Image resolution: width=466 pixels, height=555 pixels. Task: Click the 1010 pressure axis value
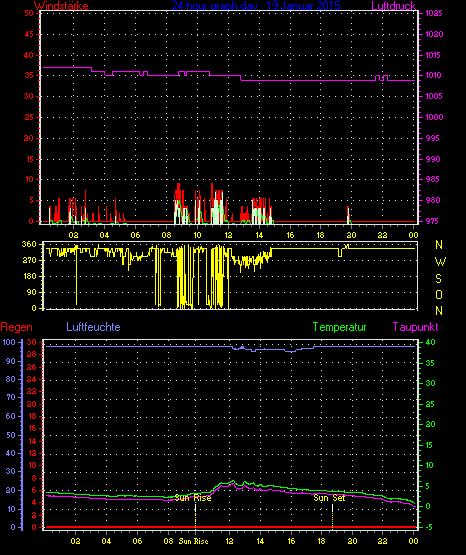pos(433,75)
